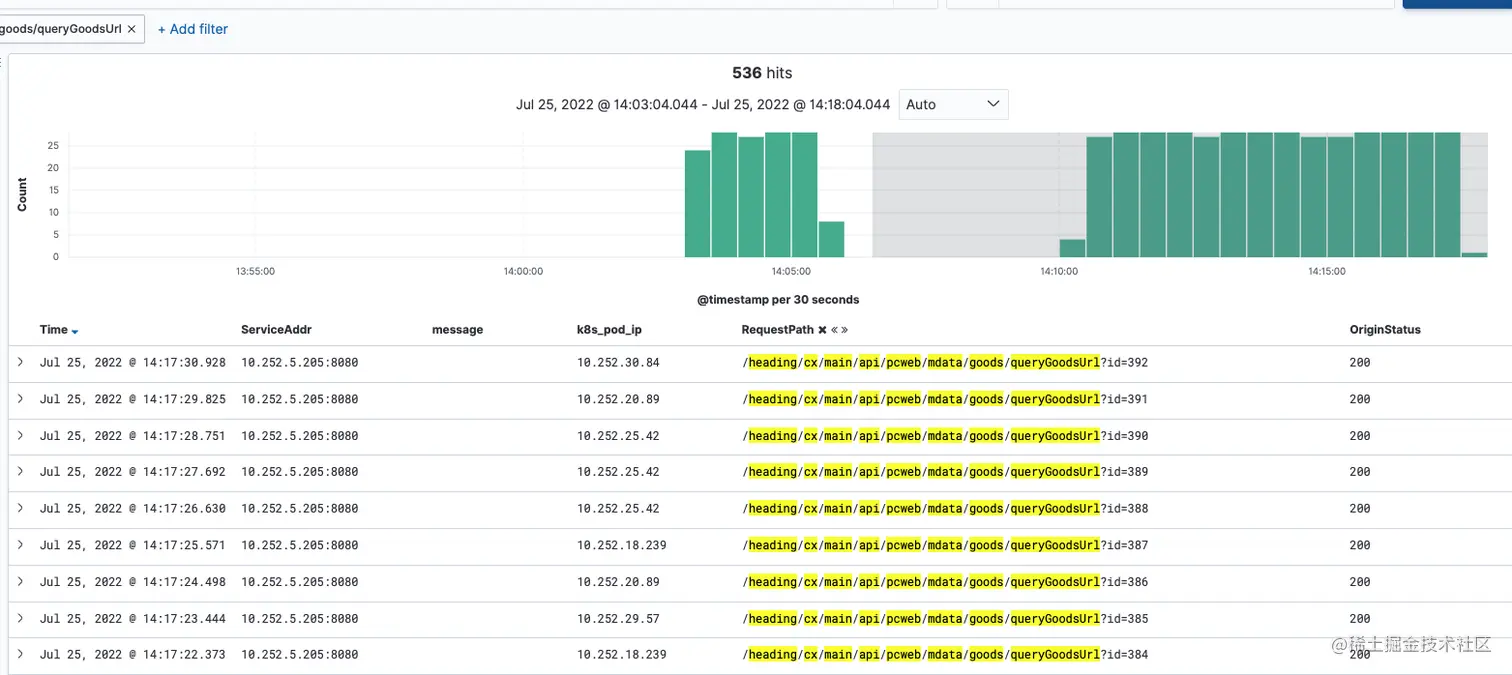The image size is (1512, 675).
Task: Click the request path ending in id=392
Action: (945, 362)
